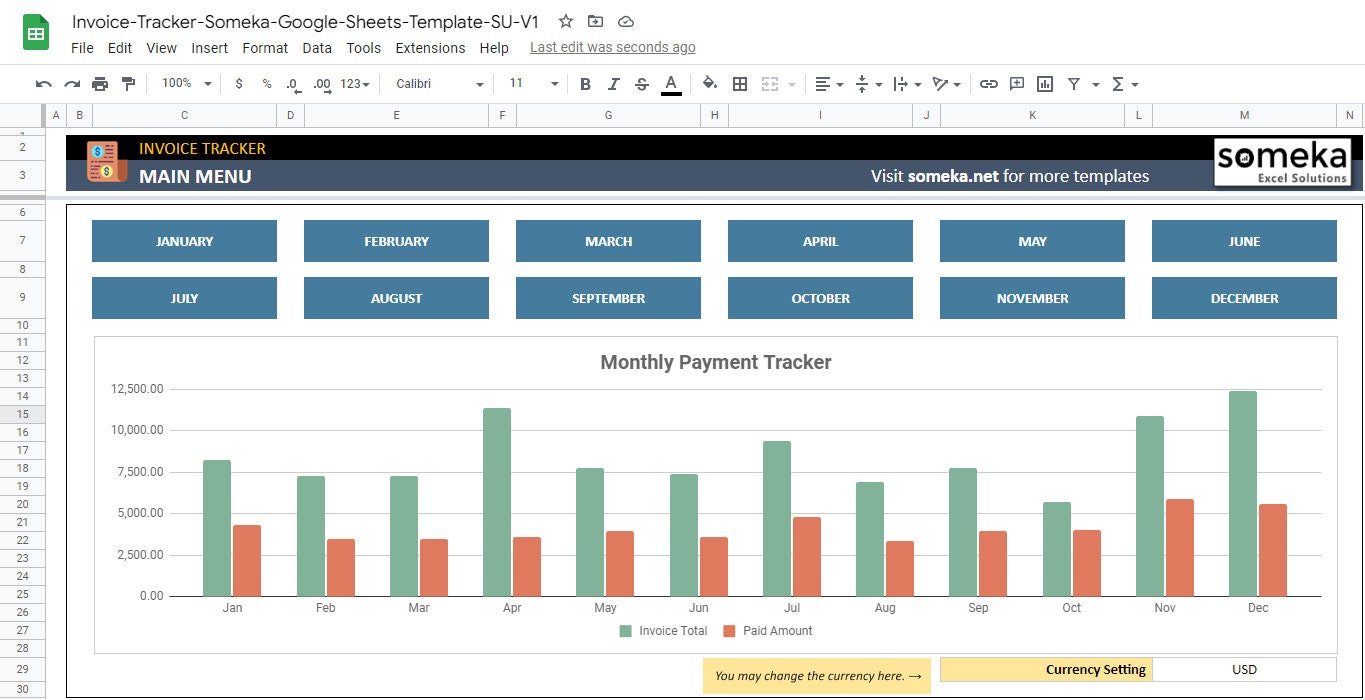Image resolution: width=1365 pixels, height=700 pixels.
Task: Go to the JANUARY sheet
Action: (x=184, y=241)
